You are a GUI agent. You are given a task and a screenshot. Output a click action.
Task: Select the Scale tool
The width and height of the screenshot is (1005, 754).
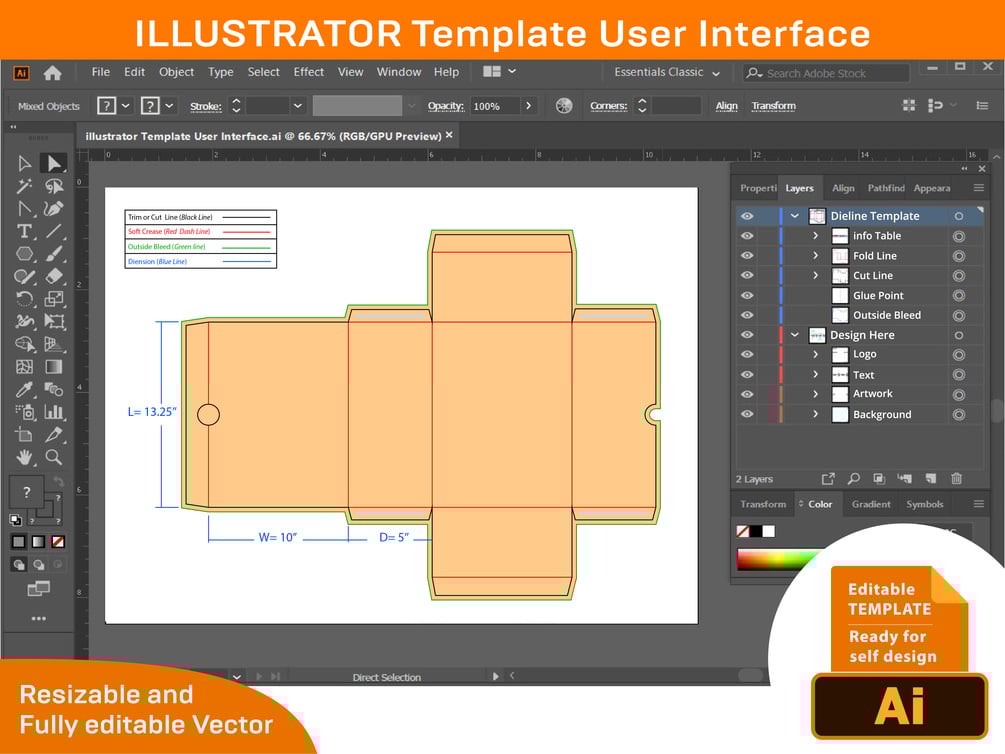pos(54,299)
